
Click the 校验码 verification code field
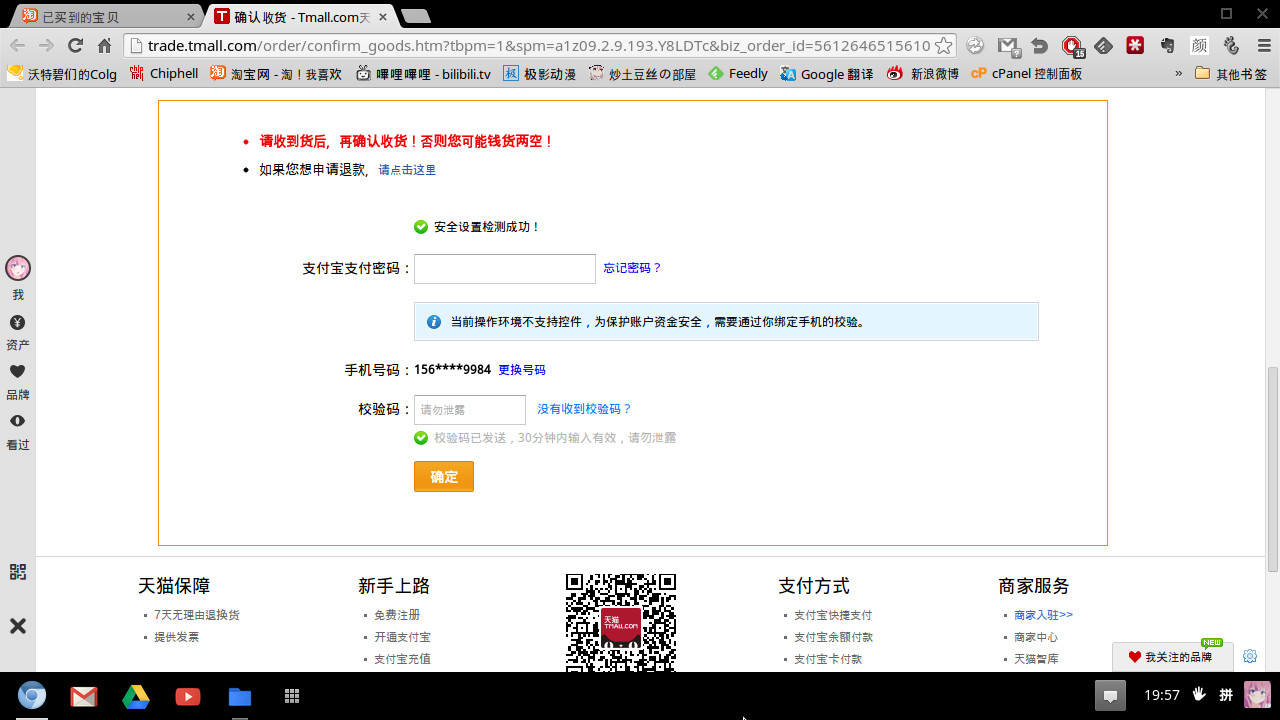[x=469, y=410]
